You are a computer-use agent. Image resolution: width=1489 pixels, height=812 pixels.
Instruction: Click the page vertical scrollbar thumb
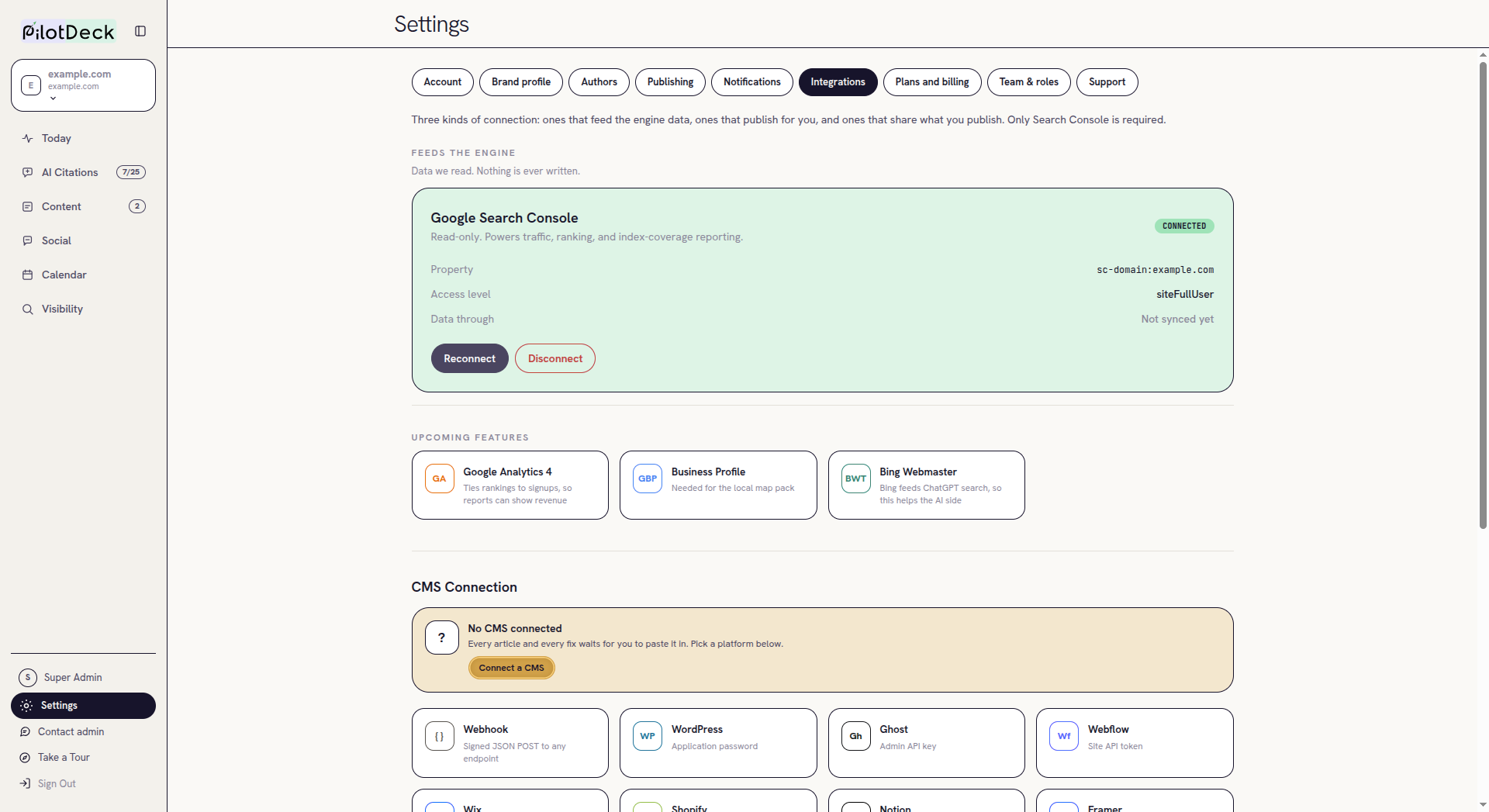[1483, 295]
